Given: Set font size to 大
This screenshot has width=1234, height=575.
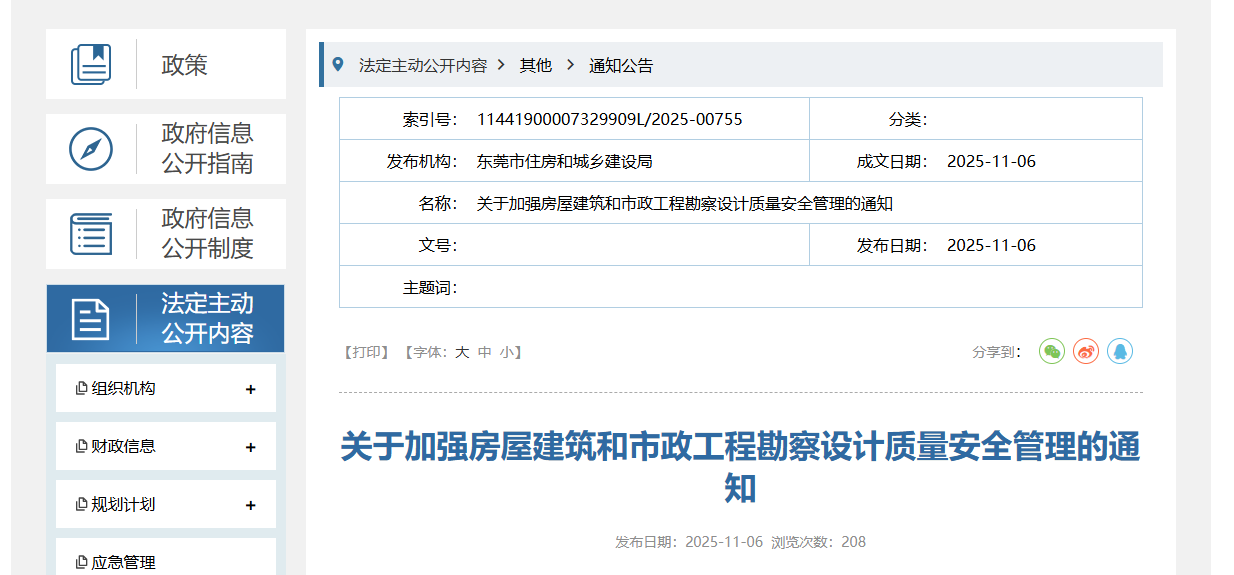Looking at the screenshot, I should [462, 352].
